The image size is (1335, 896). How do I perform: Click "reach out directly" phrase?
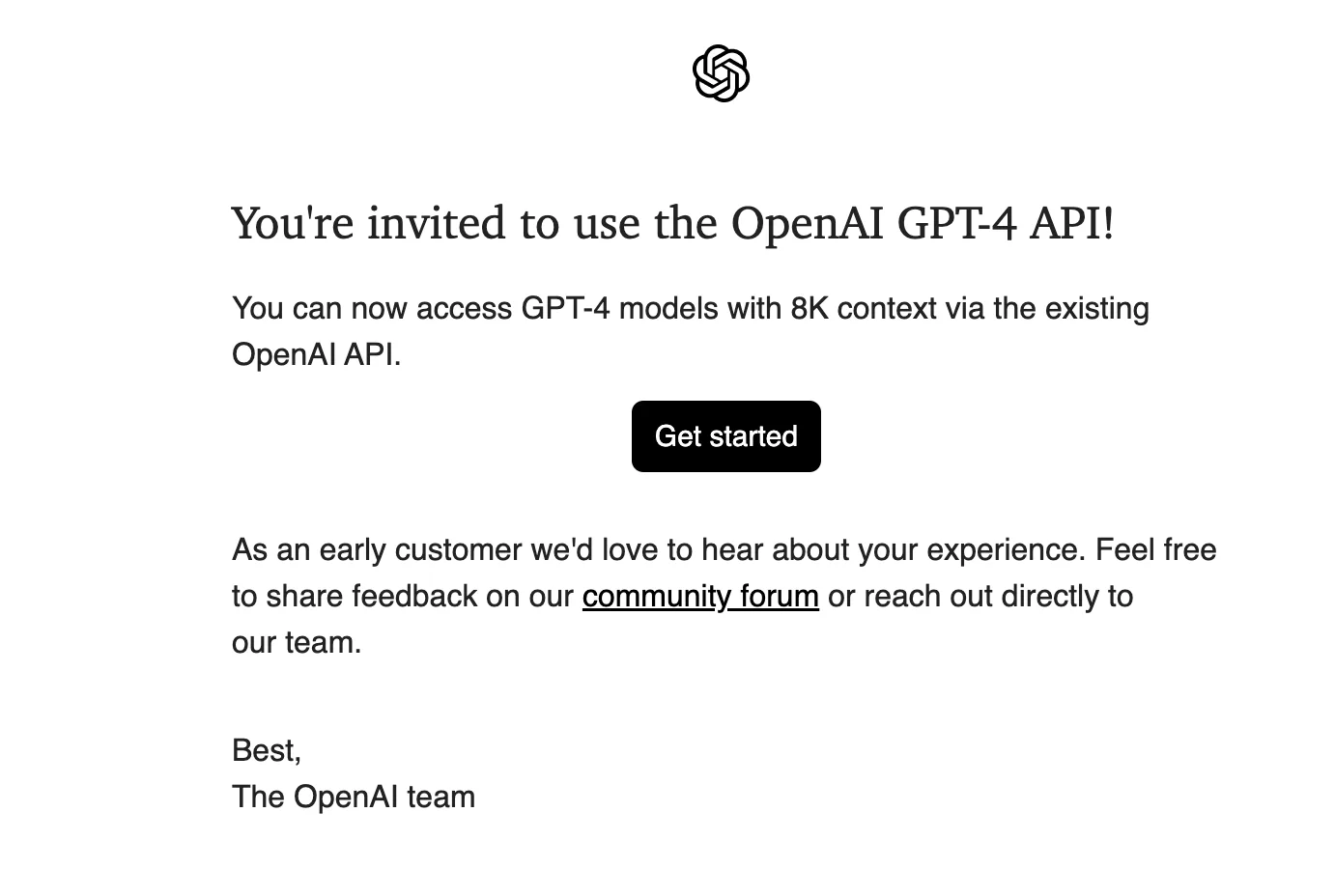tap(981, 597)
